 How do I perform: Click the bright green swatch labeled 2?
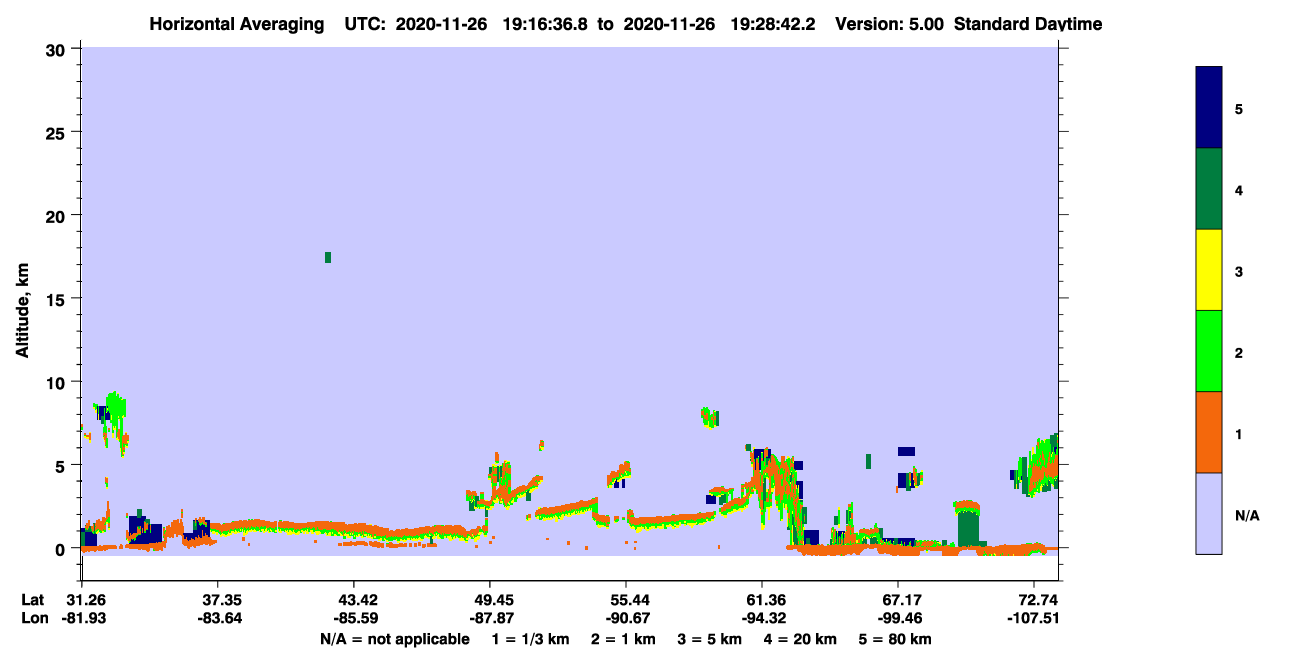pyautogui.click(x=1209, y=351)
